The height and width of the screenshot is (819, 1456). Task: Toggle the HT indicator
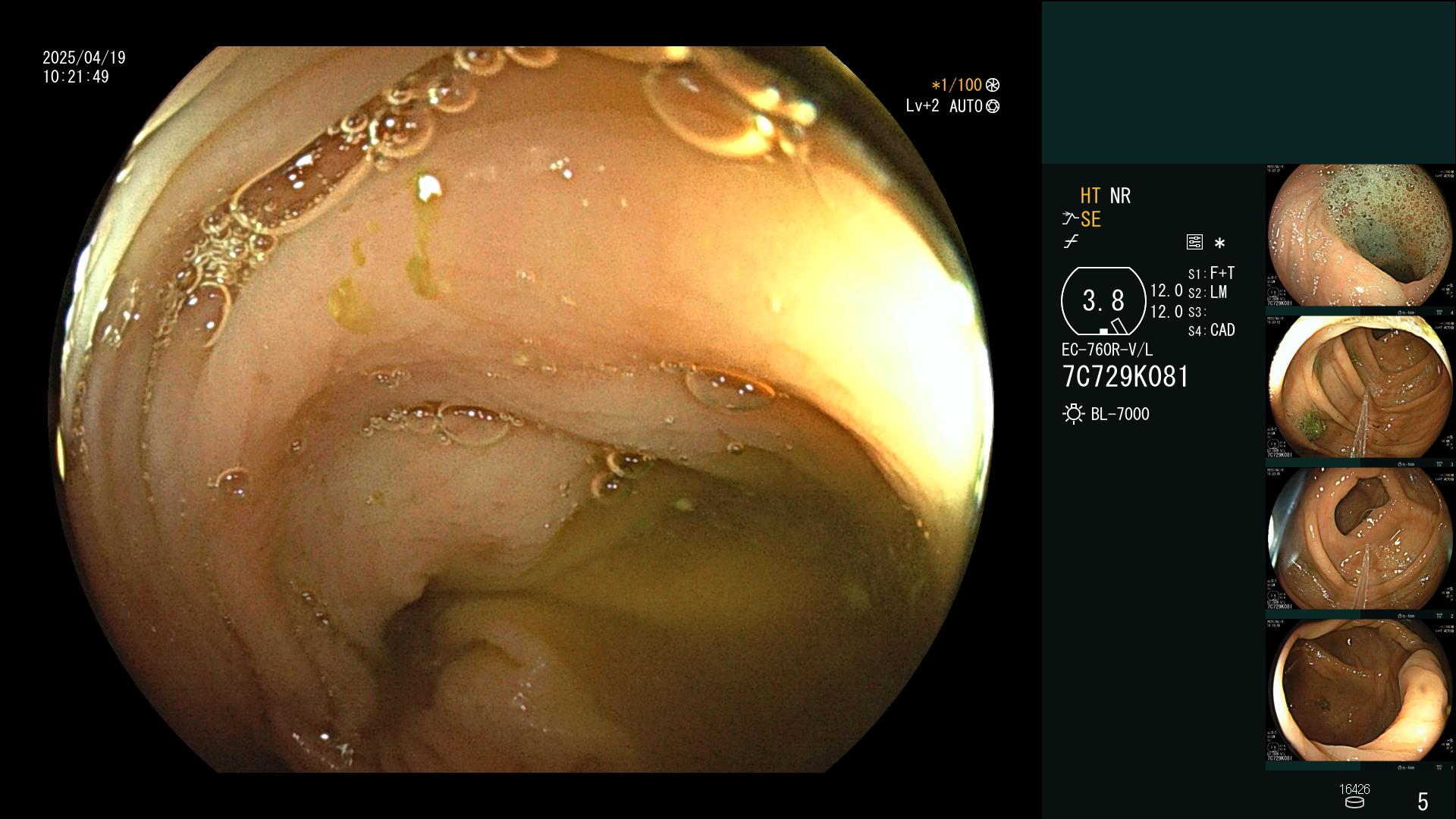[x=1090, y=196]
